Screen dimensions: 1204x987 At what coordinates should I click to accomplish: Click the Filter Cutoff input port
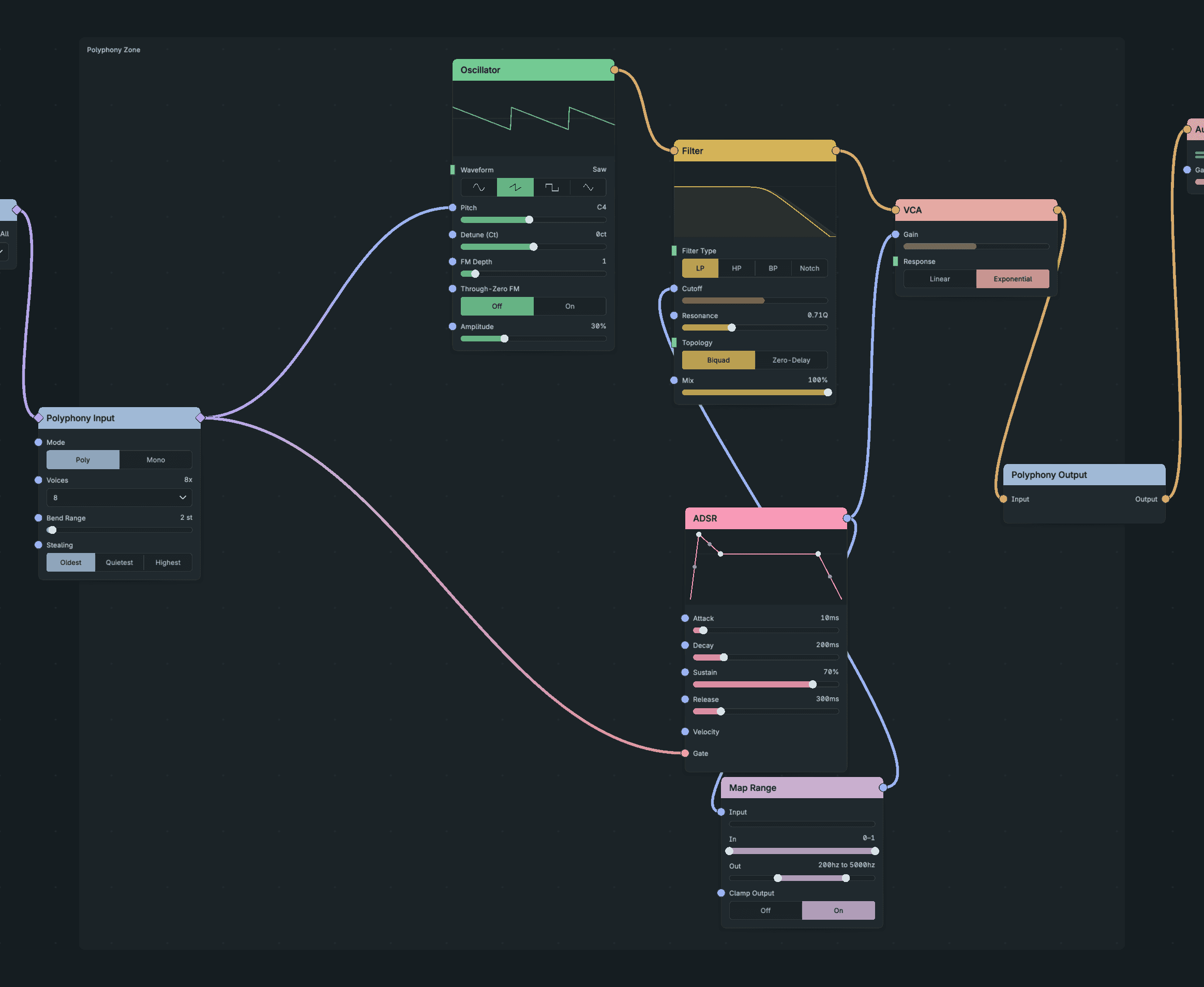pyautogui.click(x=674, y=288)
